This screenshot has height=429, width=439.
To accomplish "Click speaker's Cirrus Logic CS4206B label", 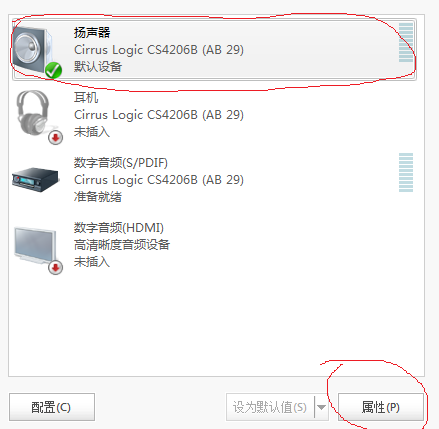I will (159, 50).
